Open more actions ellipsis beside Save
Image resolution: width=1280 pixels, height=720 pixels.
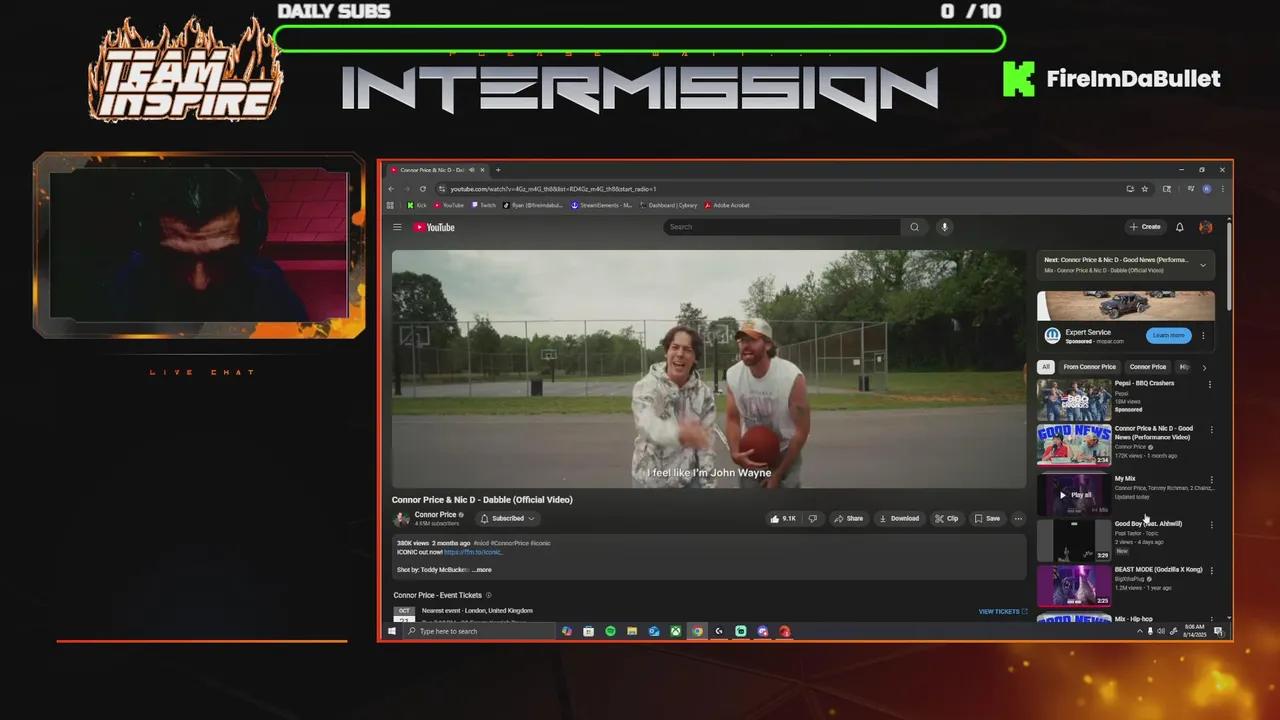coord(1018,518)
